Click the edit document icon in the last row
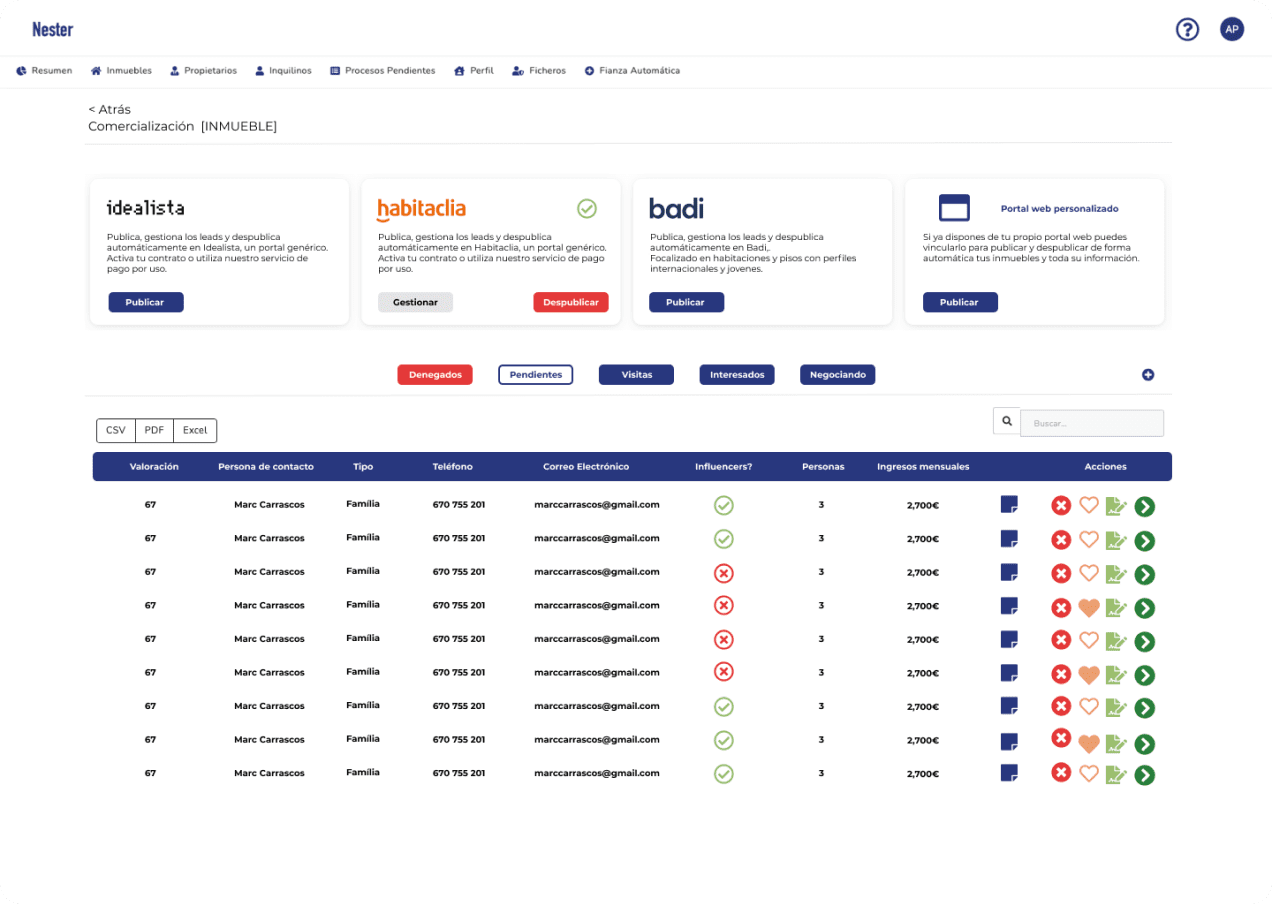Viewport: 1272px width, 904px height. click(x=1116, y=774)
